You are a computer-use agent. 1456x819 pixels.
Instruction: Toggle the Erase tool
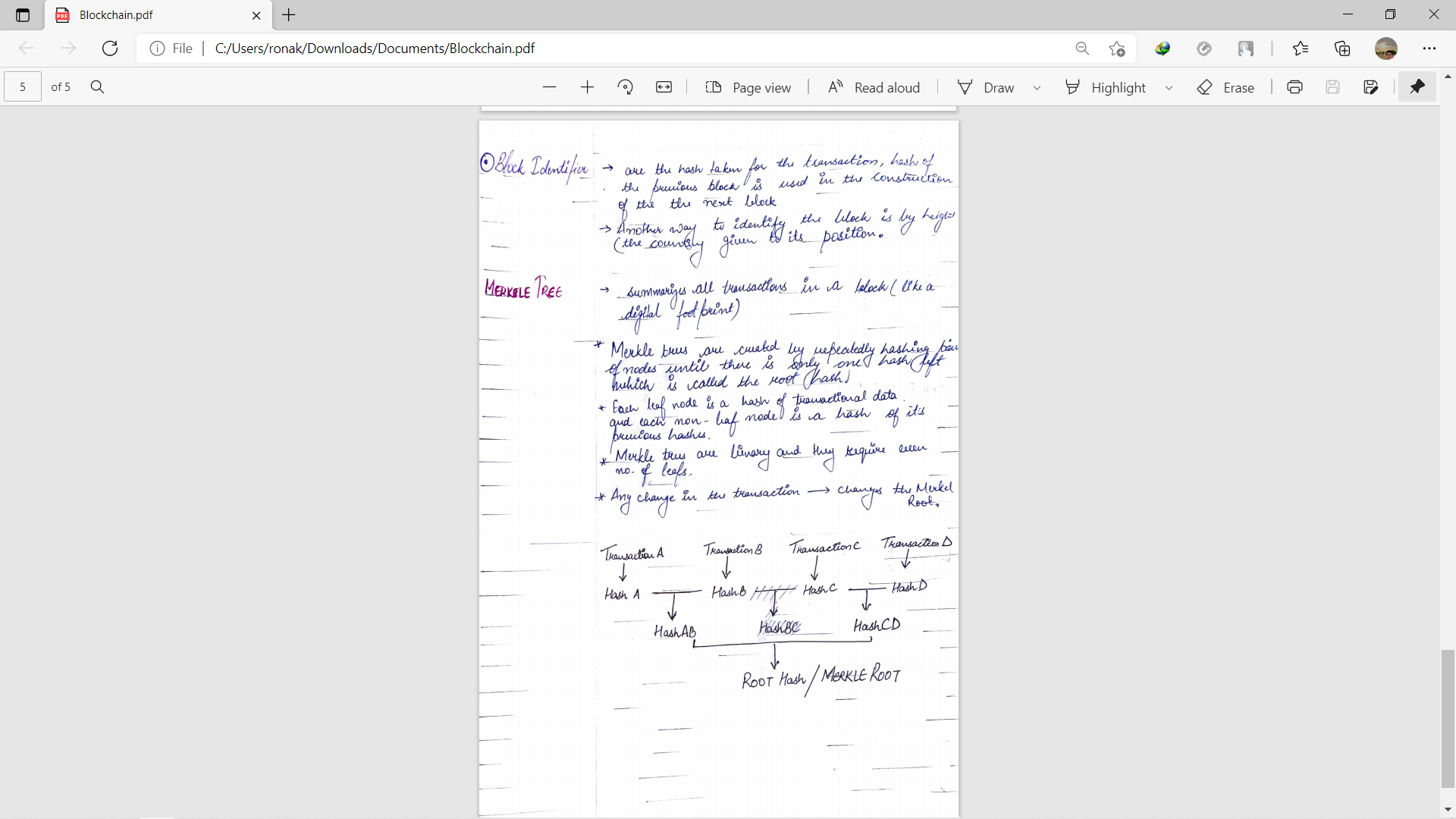(x=1225, y=87)
